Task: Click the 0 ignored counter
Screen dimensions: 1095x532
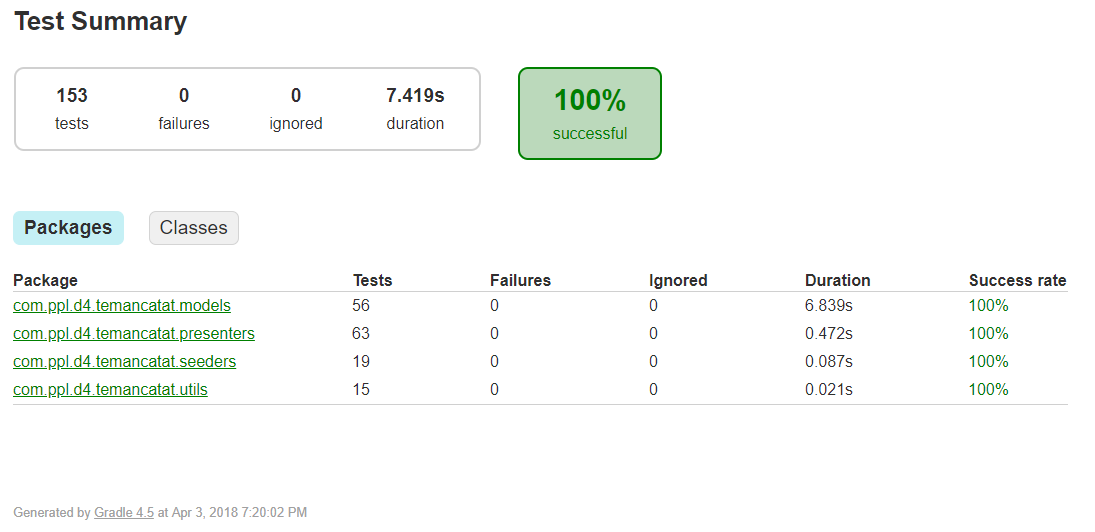Action: (x=296, y=109)
